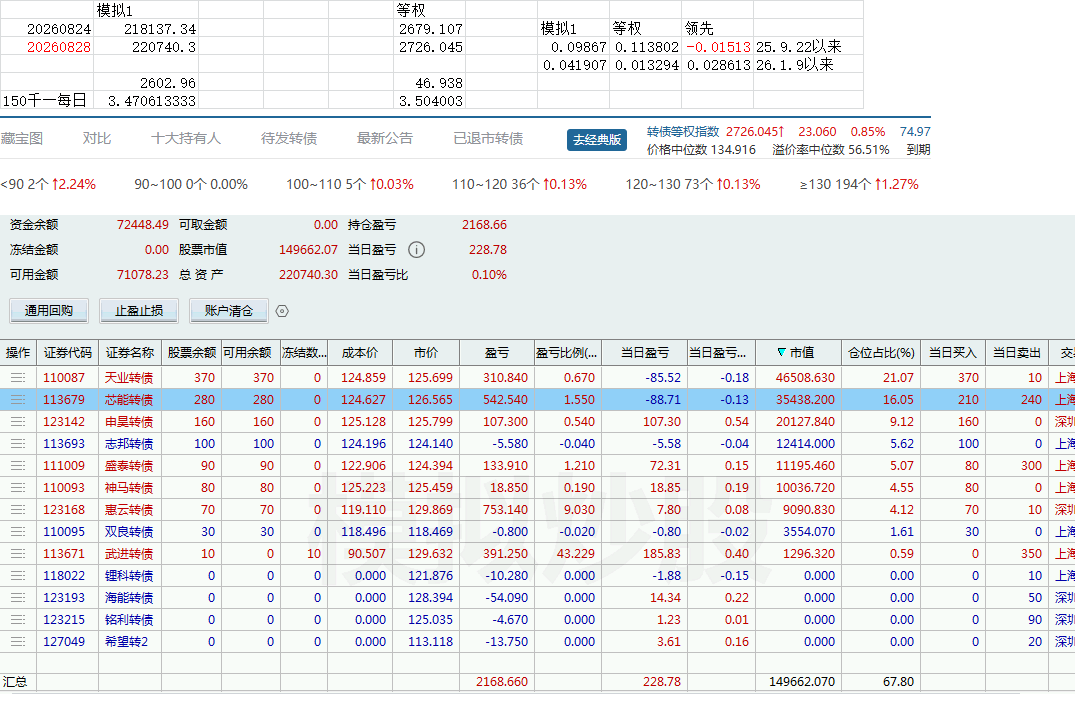
Task: Sort the table by 盈亏 column header
Action: (x=496, y=353)
